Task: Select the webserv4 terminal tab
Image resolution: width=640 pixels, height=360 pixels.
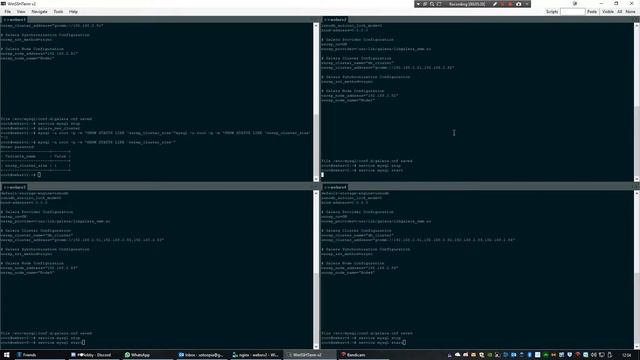Action: point(336,187)
